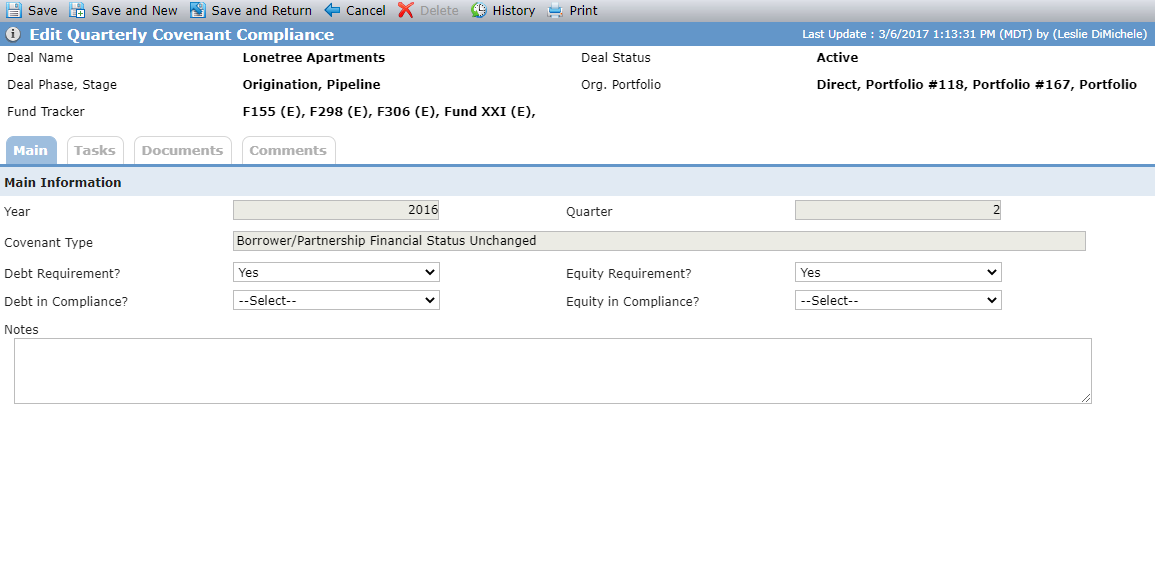Click the Debt in Compliance? label

(66, 301)
